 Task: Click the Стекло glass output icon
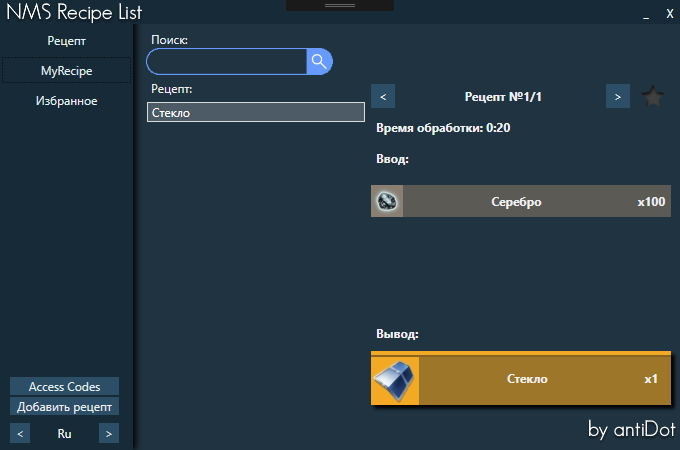pyautogui.click(x=395, y=380)
